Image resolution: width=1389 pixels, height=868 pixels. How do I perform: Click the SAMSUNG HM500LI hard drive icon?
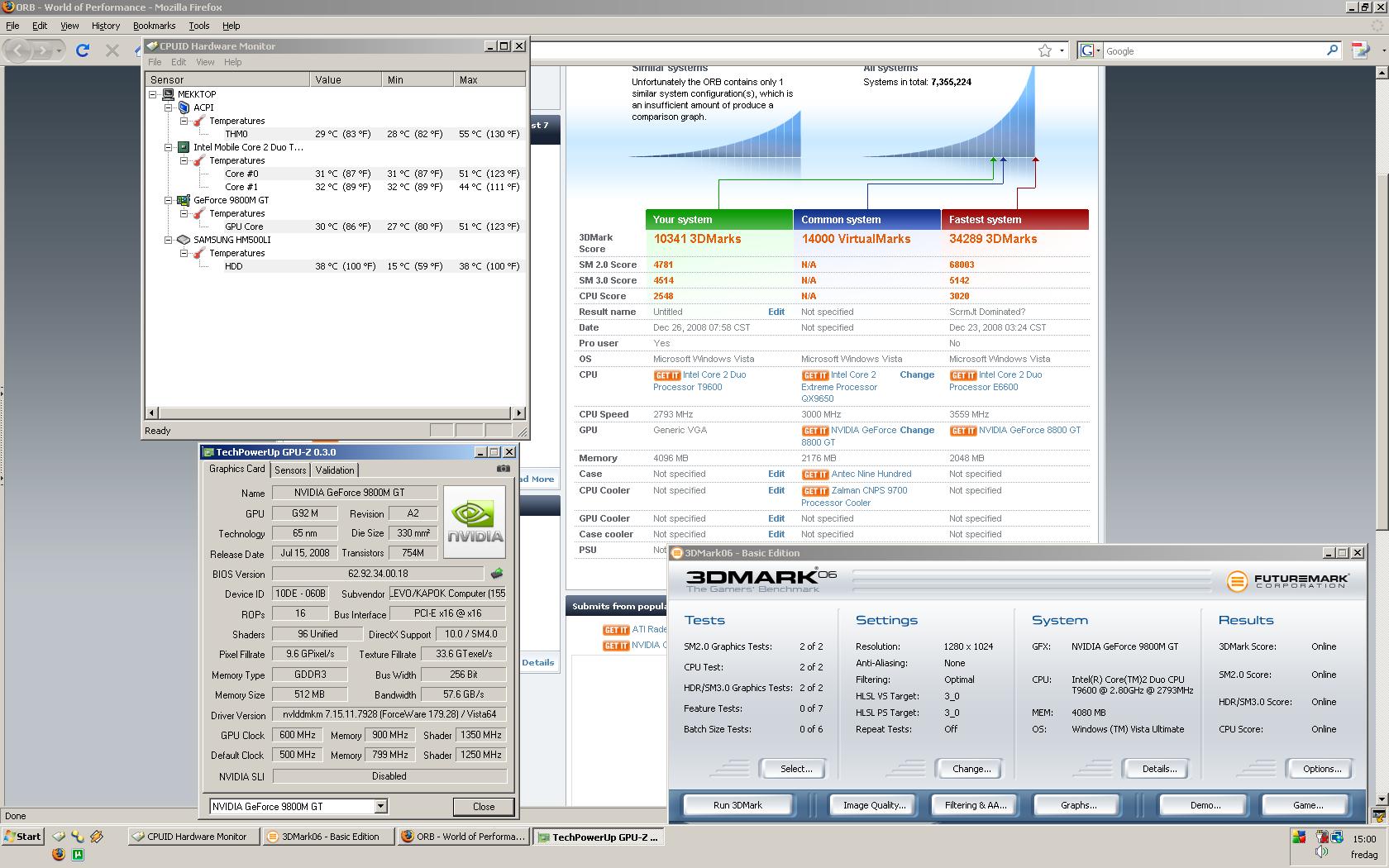184,240
